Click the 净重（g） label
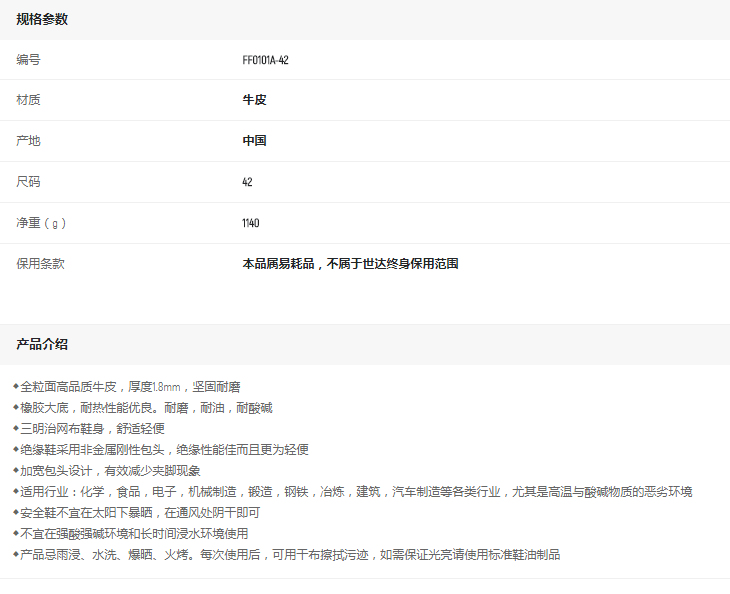 (x=41, y=223)
